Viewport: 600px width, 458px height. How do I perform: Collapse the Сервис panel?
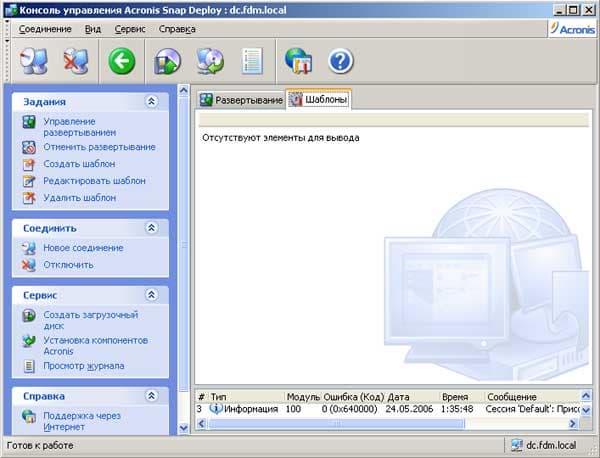152,295
